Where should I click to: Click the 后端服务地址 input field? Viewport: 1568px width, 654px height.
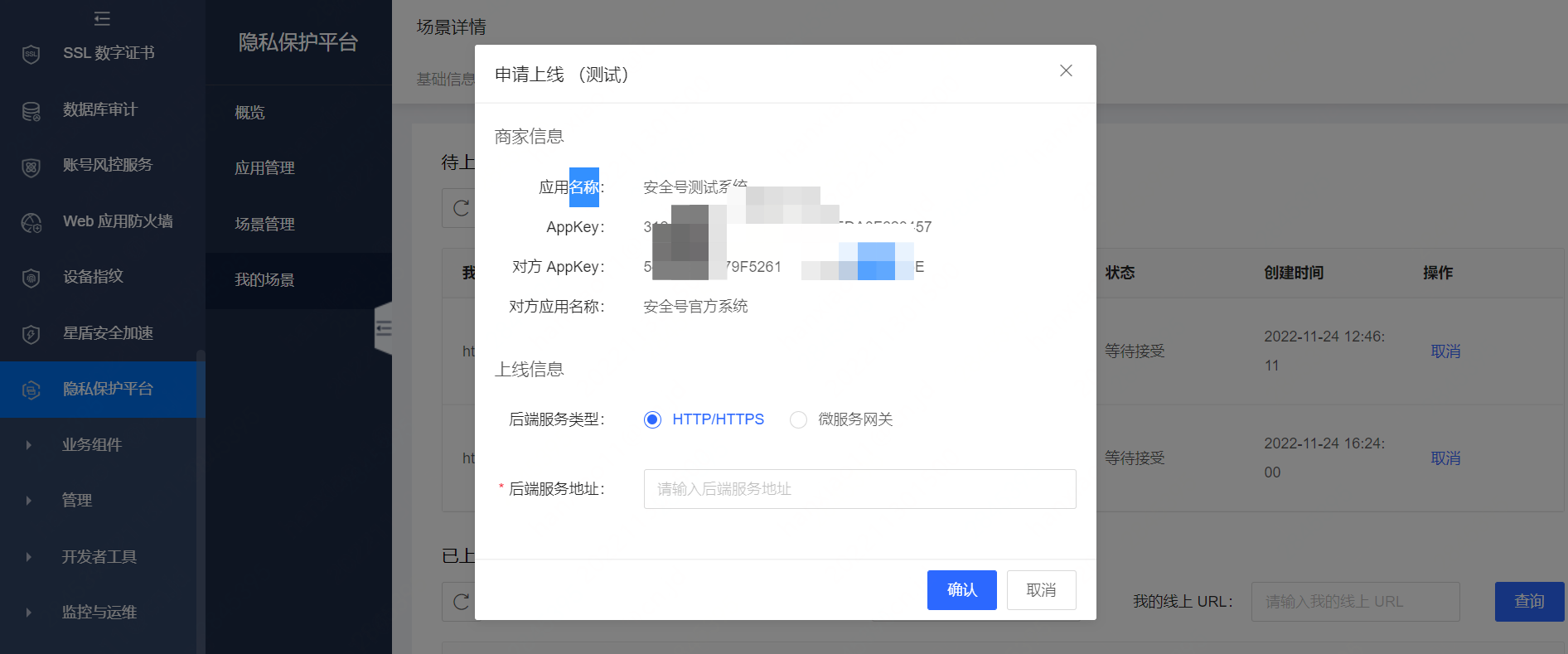pyautogui.click(x=859, y=489)
